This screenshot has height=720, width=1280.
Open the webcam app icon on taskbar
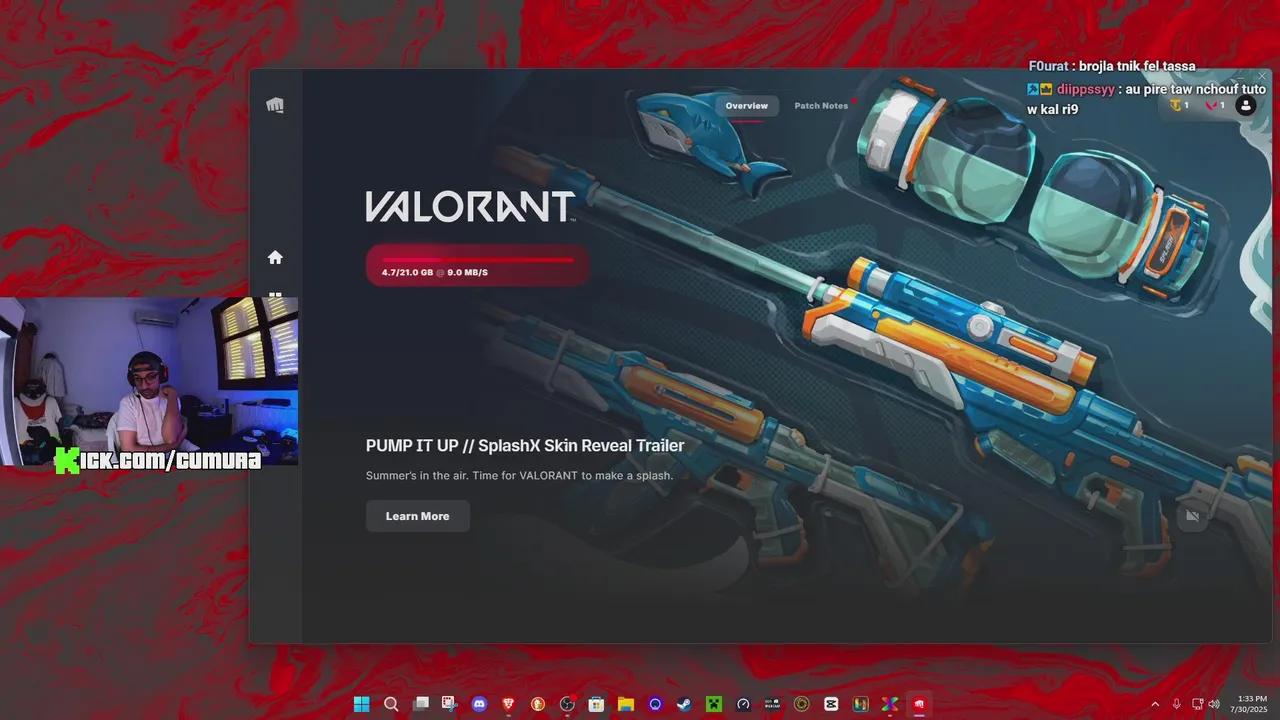(x=772, y=704)
